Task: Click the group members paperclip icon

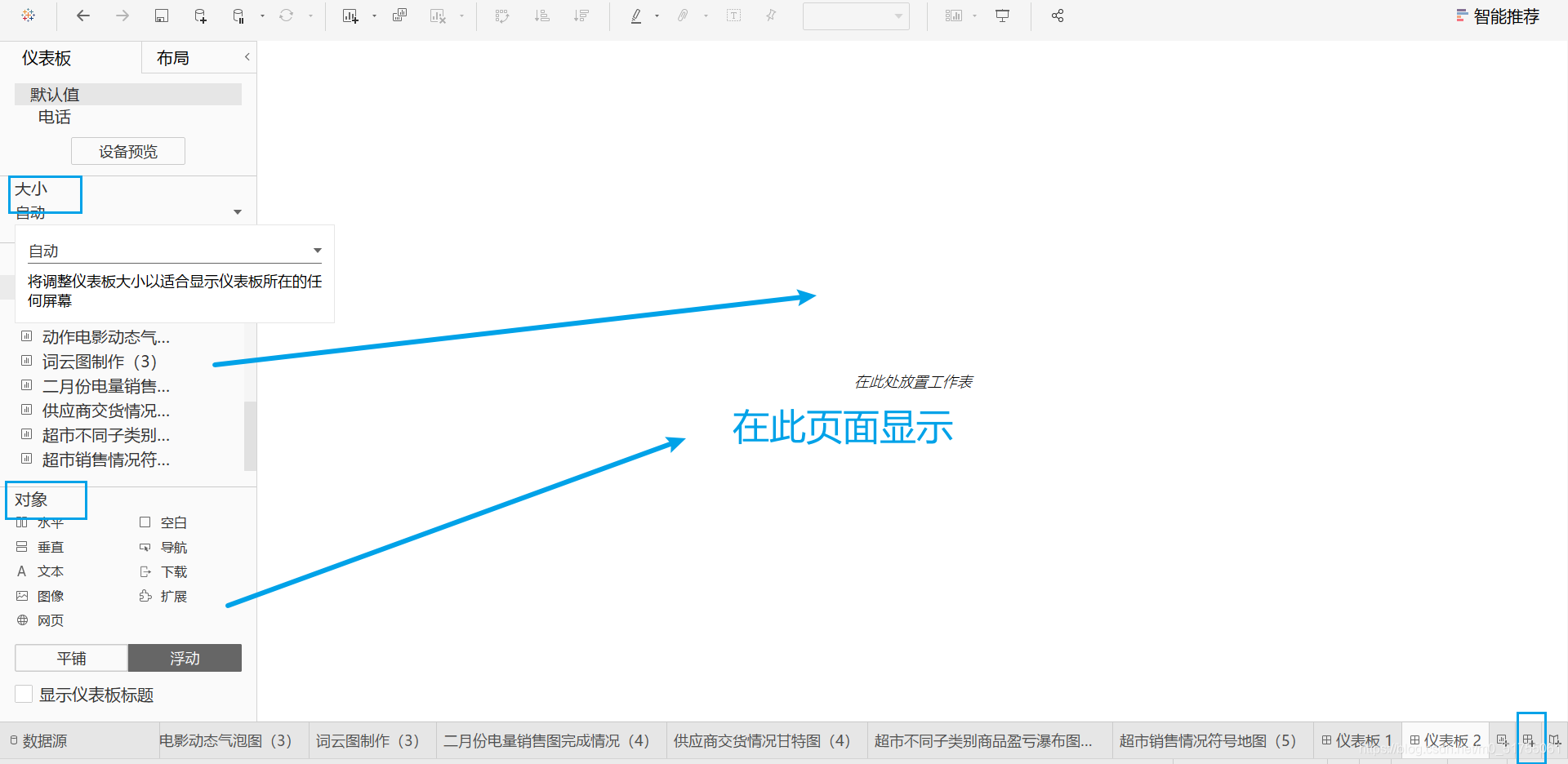Action: 683,16
